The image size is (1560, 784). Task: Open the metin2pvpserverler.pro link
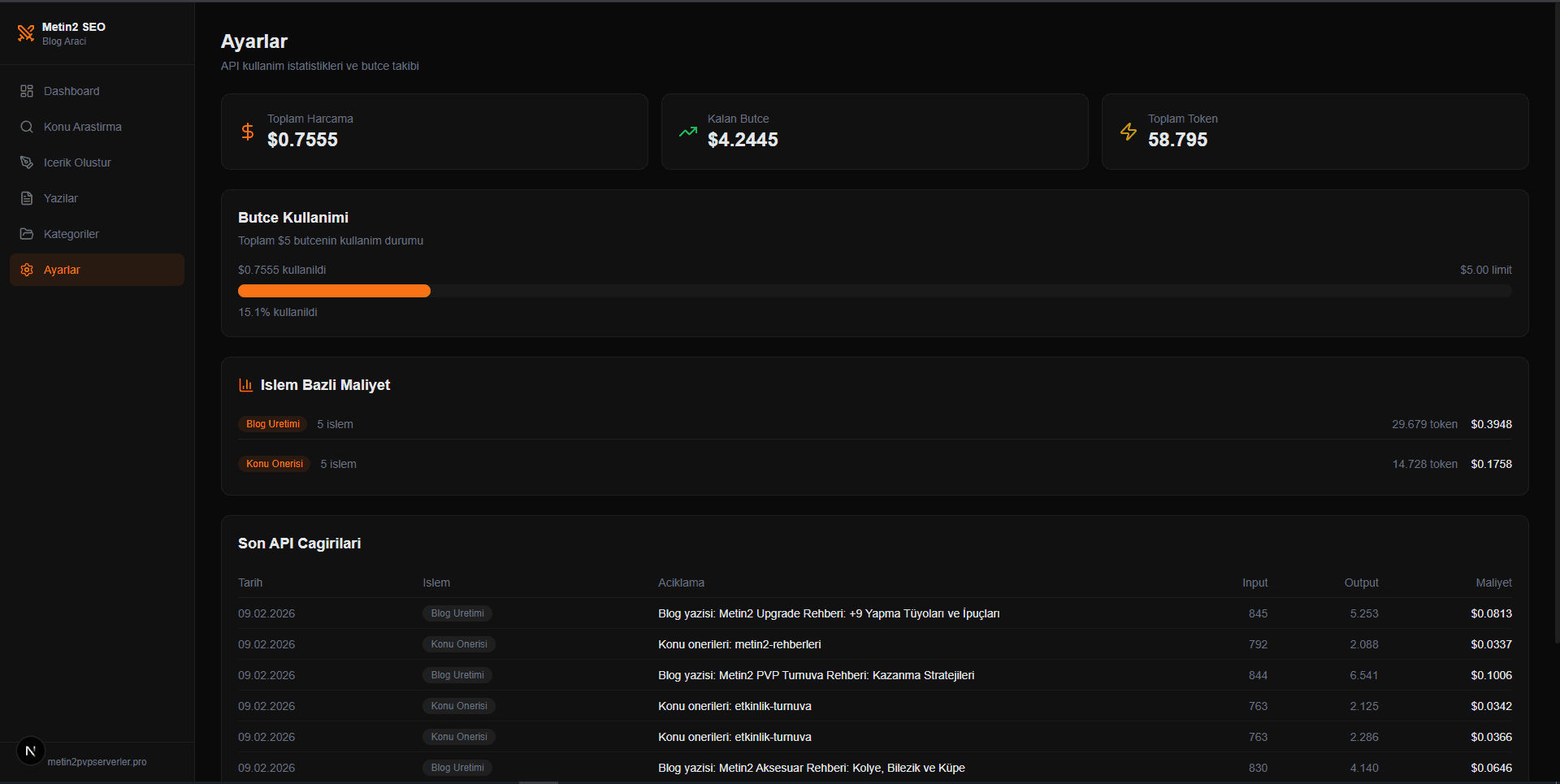click(97, 762)
